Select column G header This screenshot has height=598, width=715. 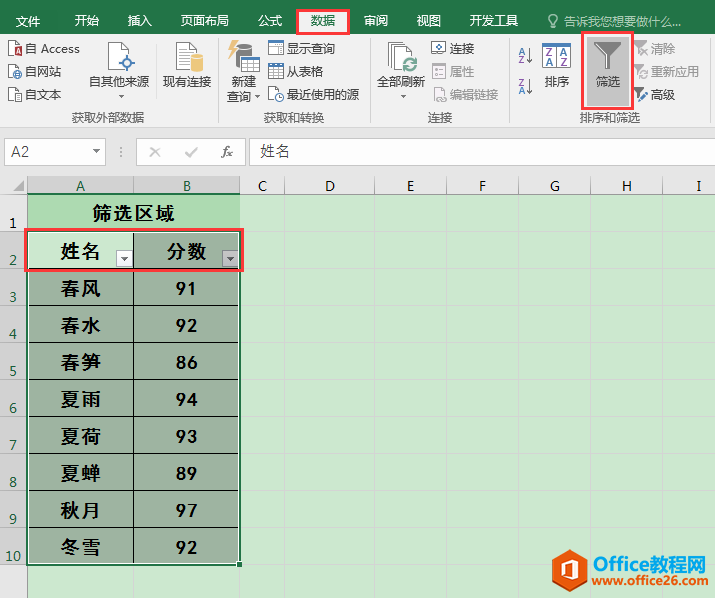(554, 186)
